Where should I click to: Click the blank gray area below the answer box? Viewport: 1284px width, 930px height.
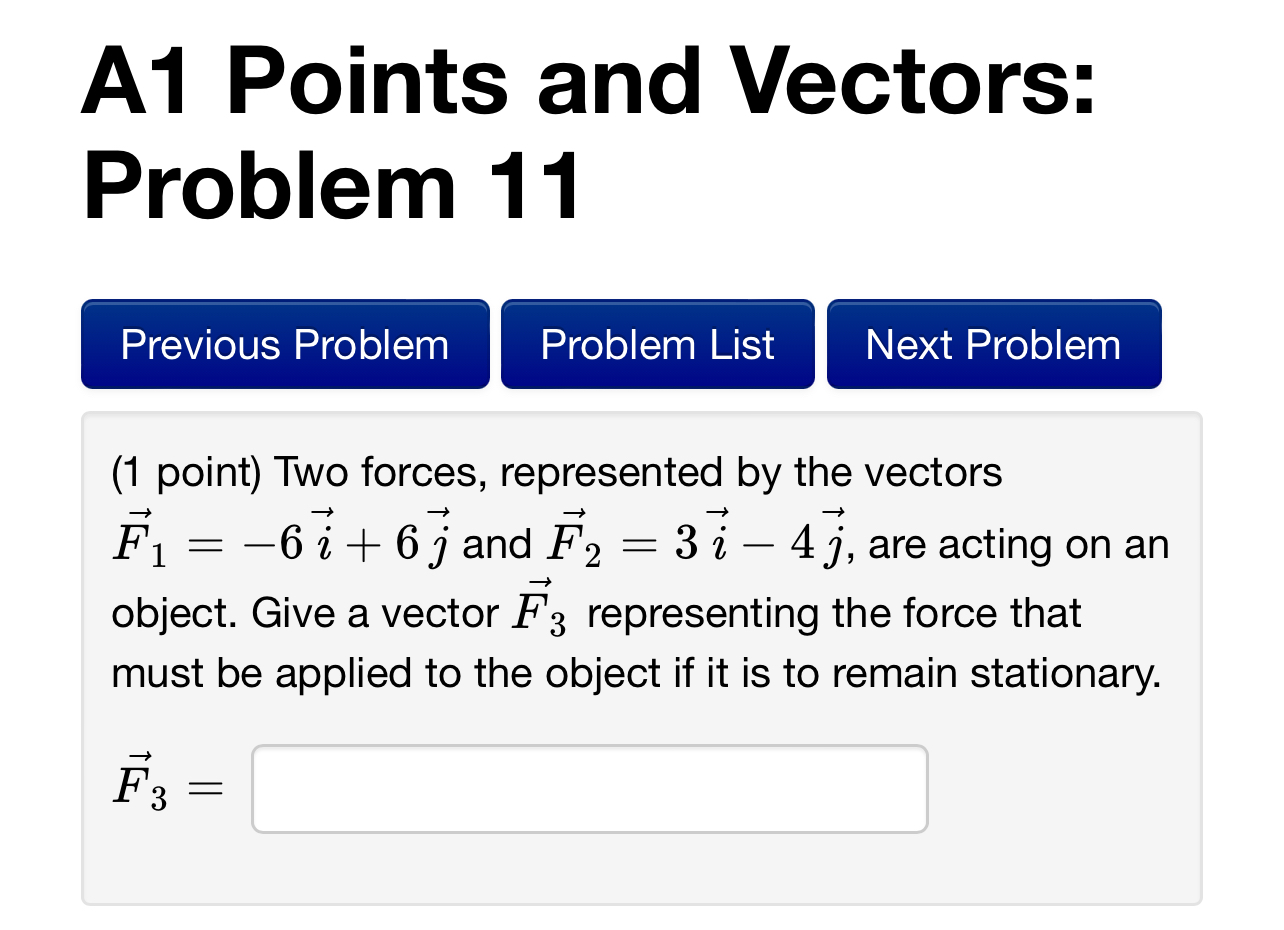click(x=640, y=868)
